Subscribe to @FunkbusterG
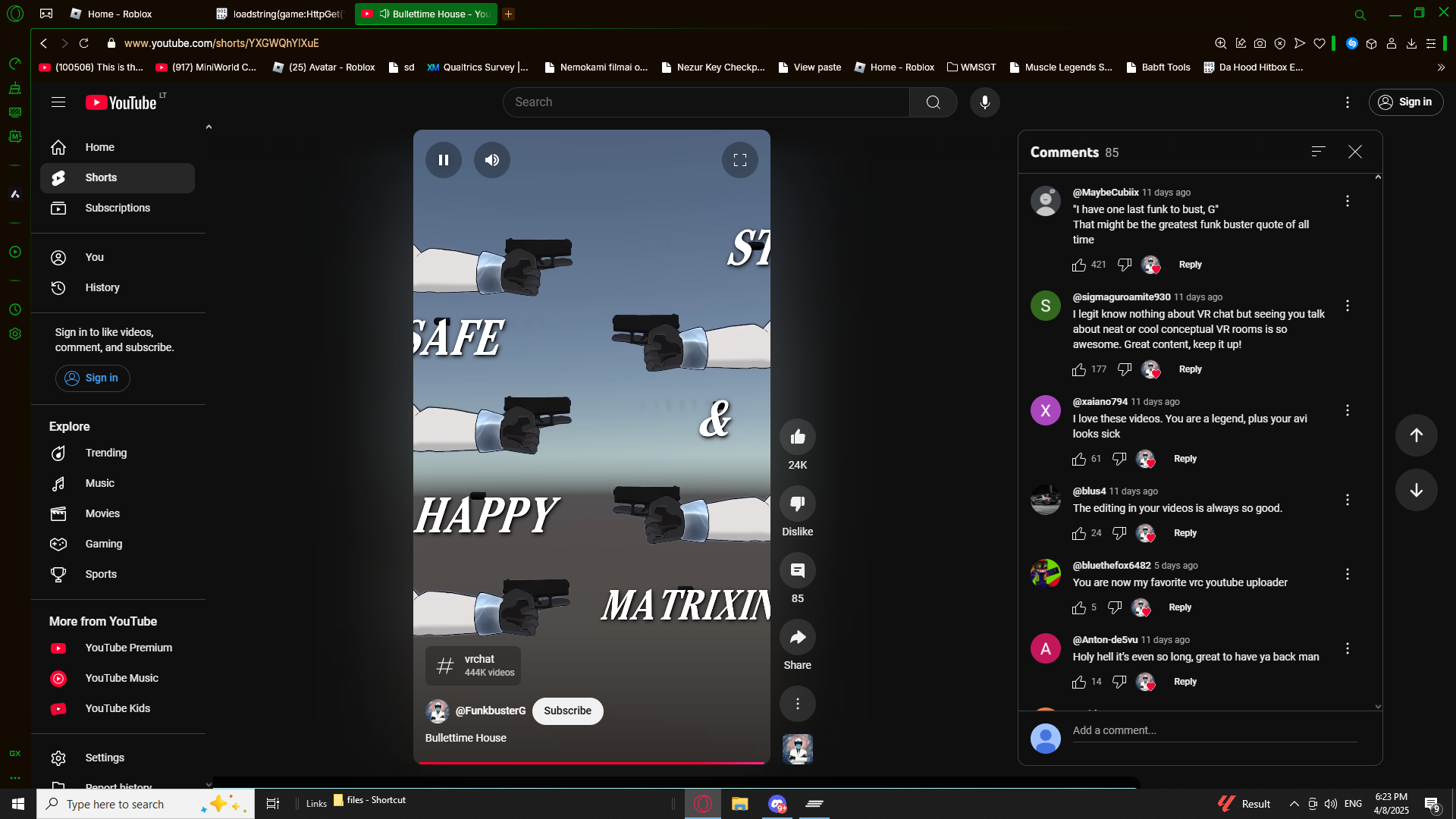The height and width of the screenshot is (819, 1456). [x=567, y=711]
